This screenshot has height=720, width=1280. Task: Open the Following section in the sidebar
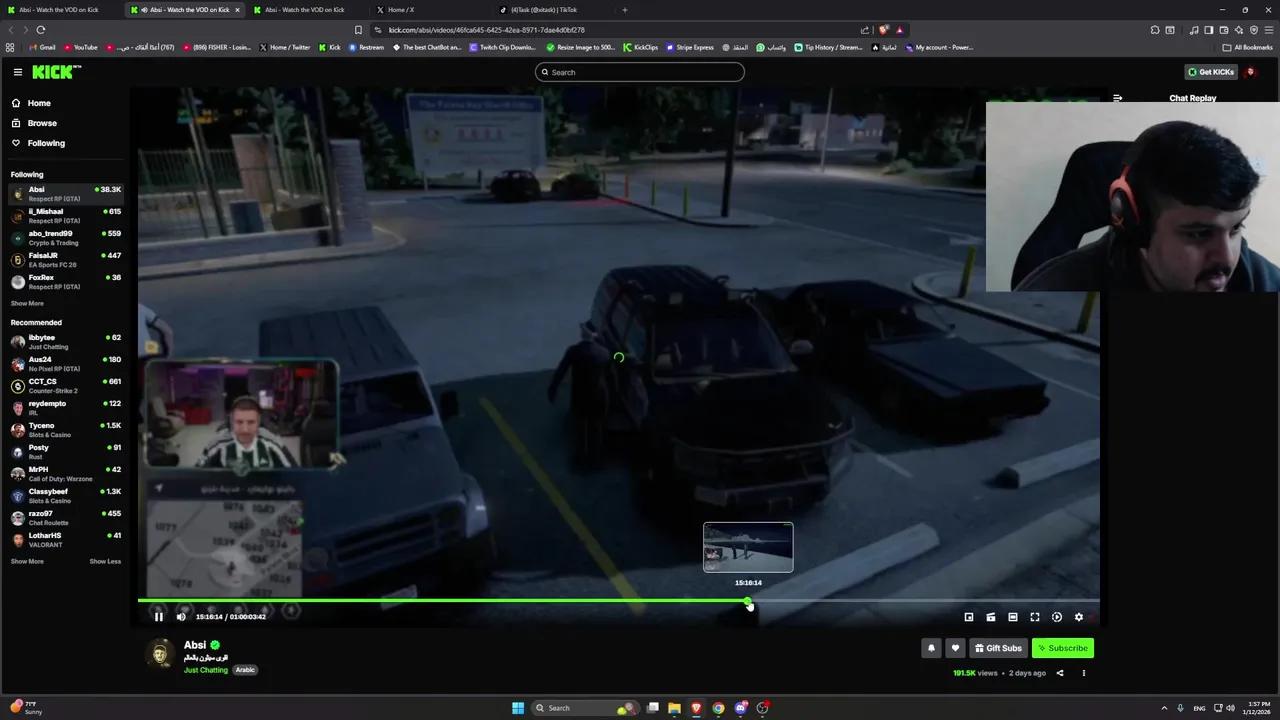46,143
